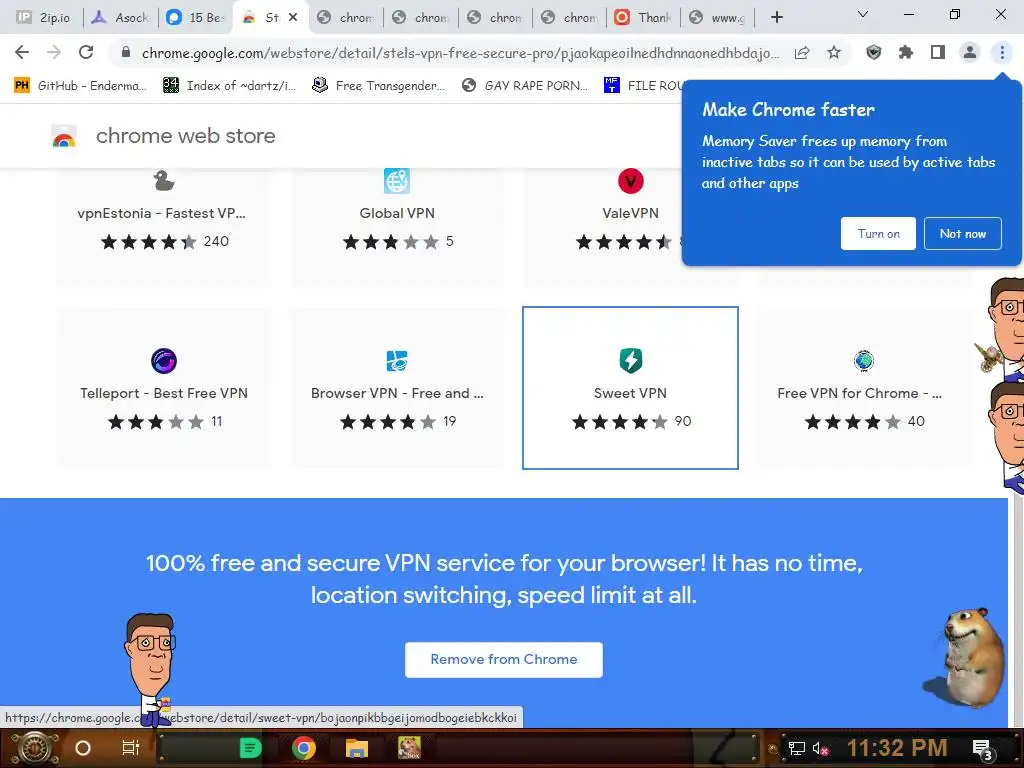The image size is (1024, 768).
Task: Open the Free VPN for Chrome globe icon
Action: click(x=864, y=360)
